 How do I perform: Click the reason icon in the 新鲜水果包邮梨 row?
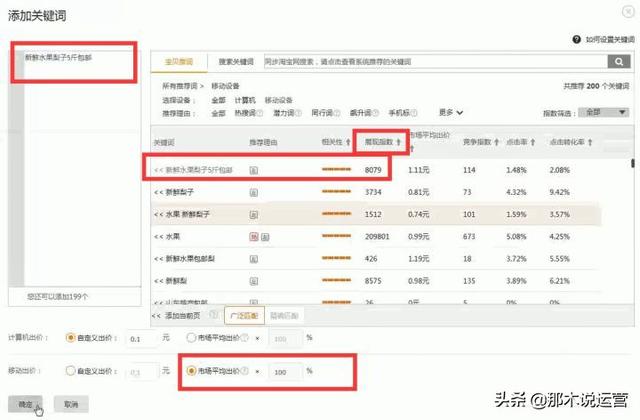point(253,259)
